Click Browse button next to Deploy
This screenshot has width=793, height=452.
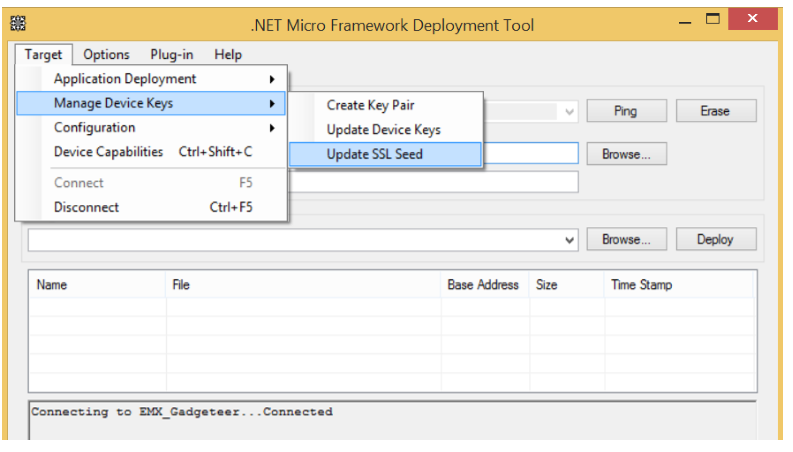(x=627, y=239)
